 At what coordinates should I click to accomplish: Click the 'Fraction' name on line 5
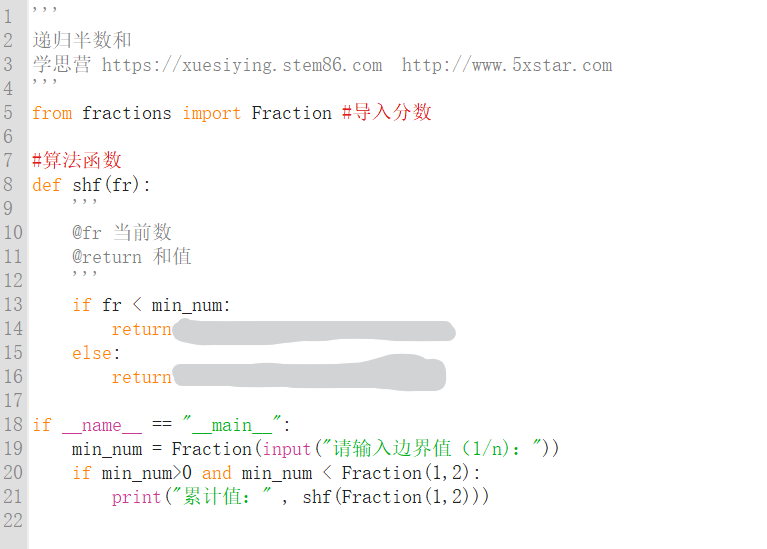pyautogui.click(x=292, y=113)
